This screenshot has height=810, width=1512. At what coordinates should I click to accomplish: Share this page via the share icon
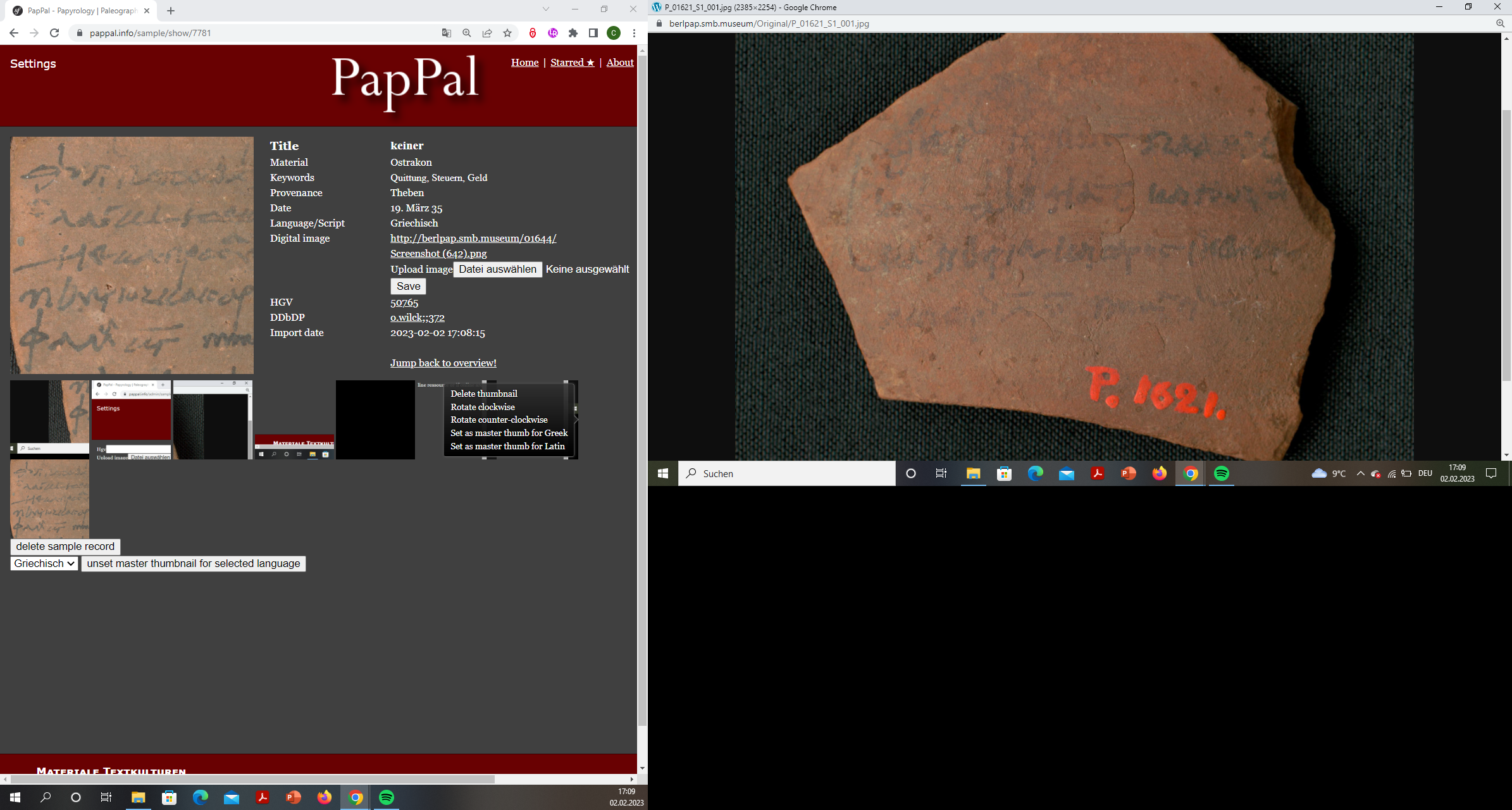point(487,33)
